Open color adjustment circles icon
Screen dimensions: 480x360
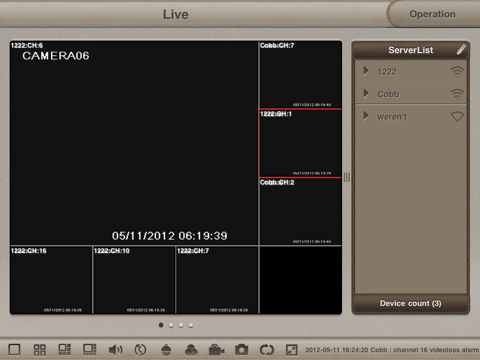pos(191,350)
